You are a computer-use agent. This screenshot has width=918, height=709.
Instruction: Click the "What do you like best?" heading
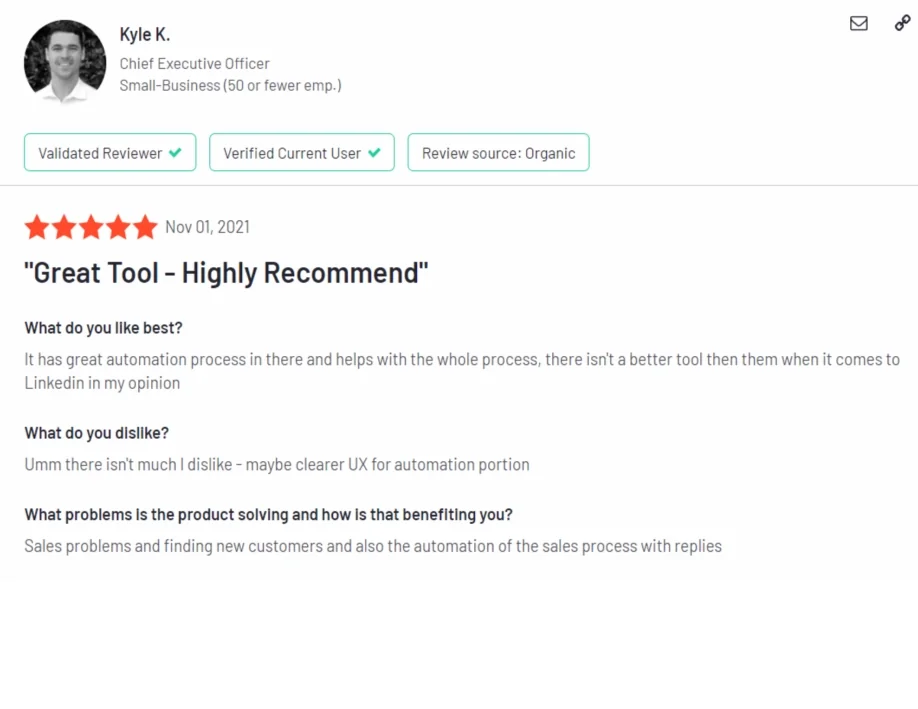(x=103, y=328)
